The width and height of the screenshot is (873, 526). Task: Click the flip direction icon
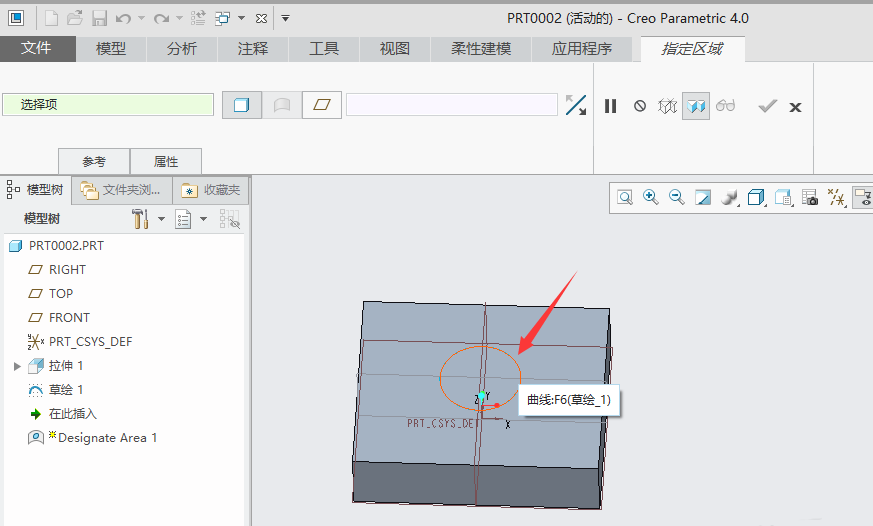(x=576, y=105)
